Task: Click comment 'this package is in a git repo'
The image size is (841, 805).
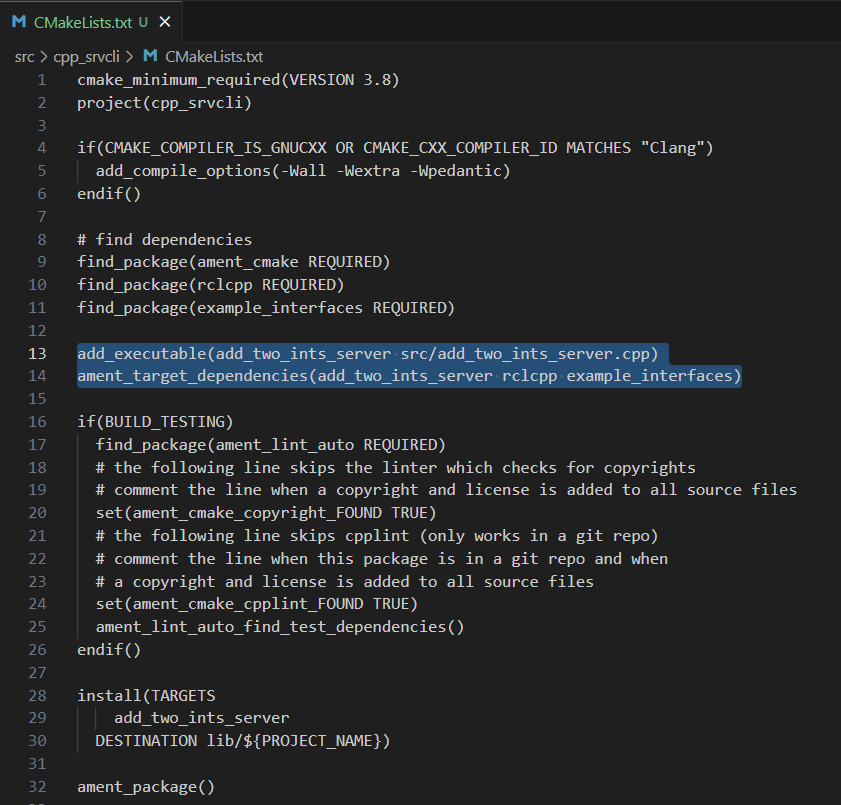Action: click(381, 559)
